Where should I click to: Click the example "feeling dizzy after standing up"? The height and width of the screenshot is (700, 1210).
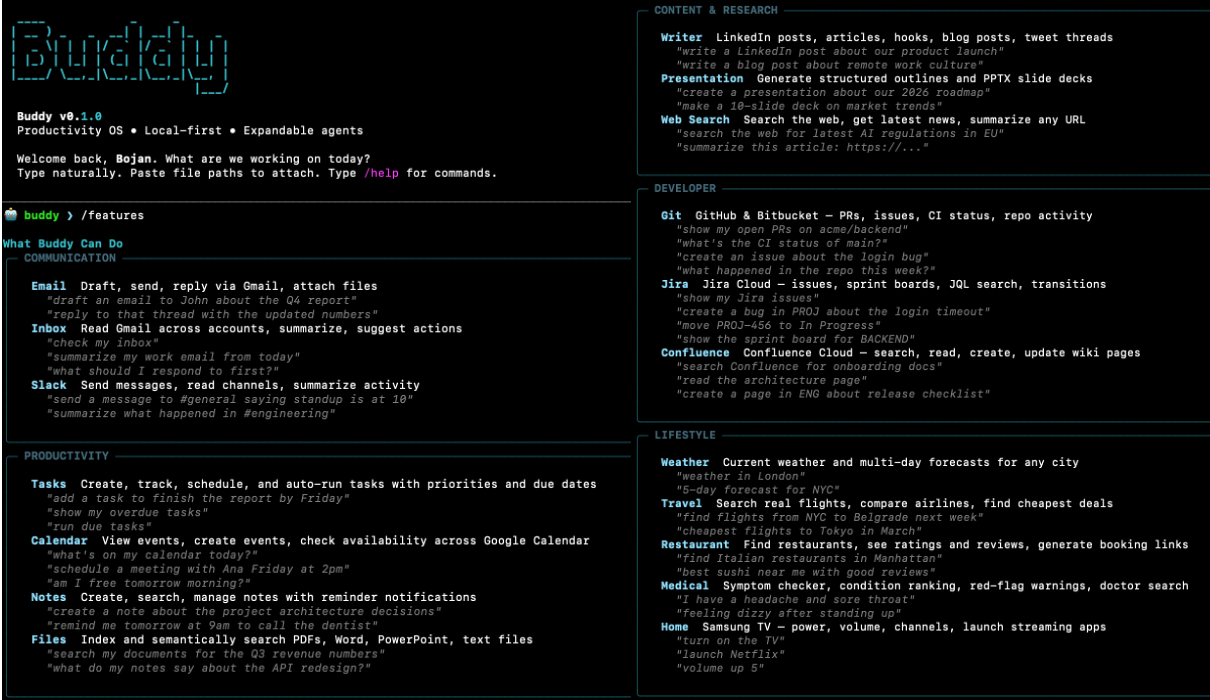[x=789, y=613]
